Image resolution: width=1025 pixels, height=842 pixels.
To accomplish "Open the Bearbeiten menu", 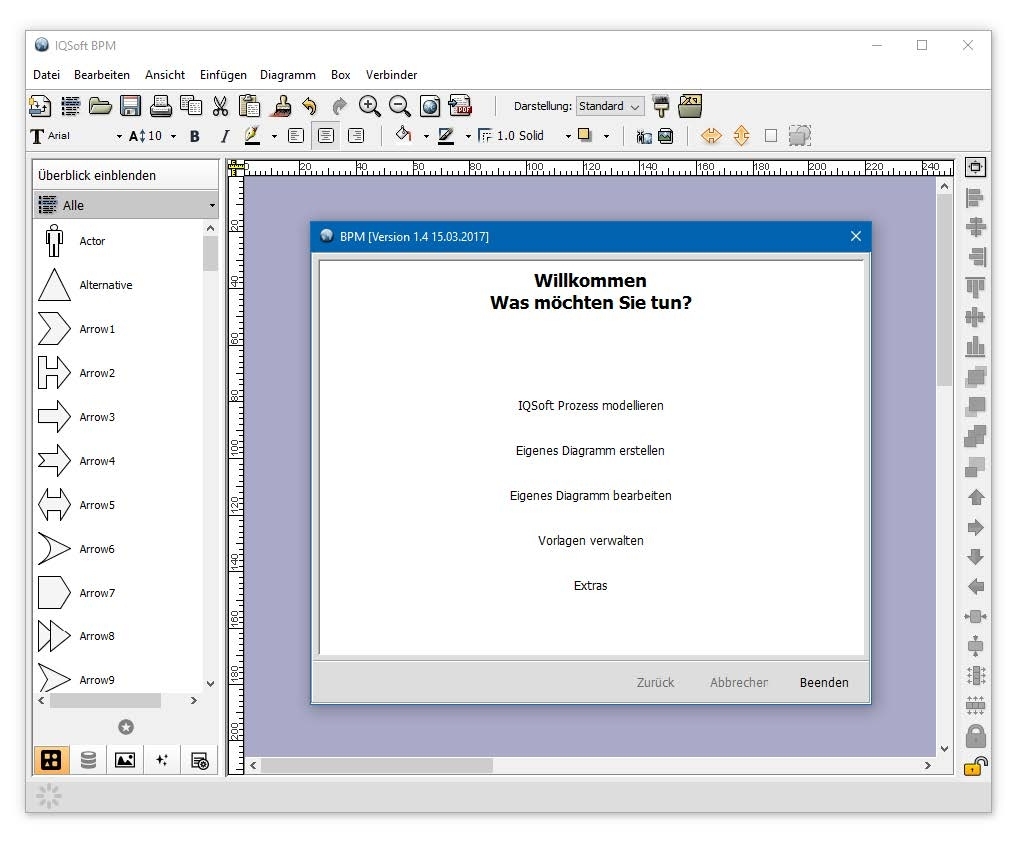I will (101, 75).
